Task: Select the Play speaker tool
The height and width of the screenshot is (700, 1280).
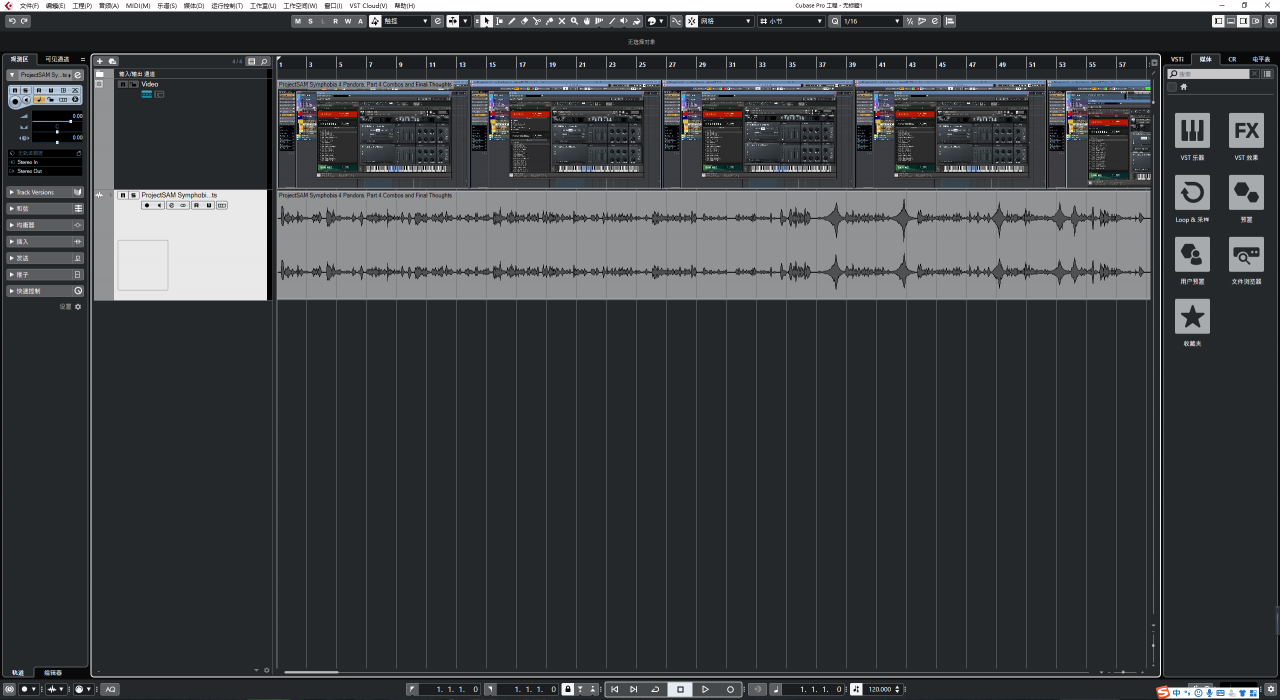Action: 624,21
